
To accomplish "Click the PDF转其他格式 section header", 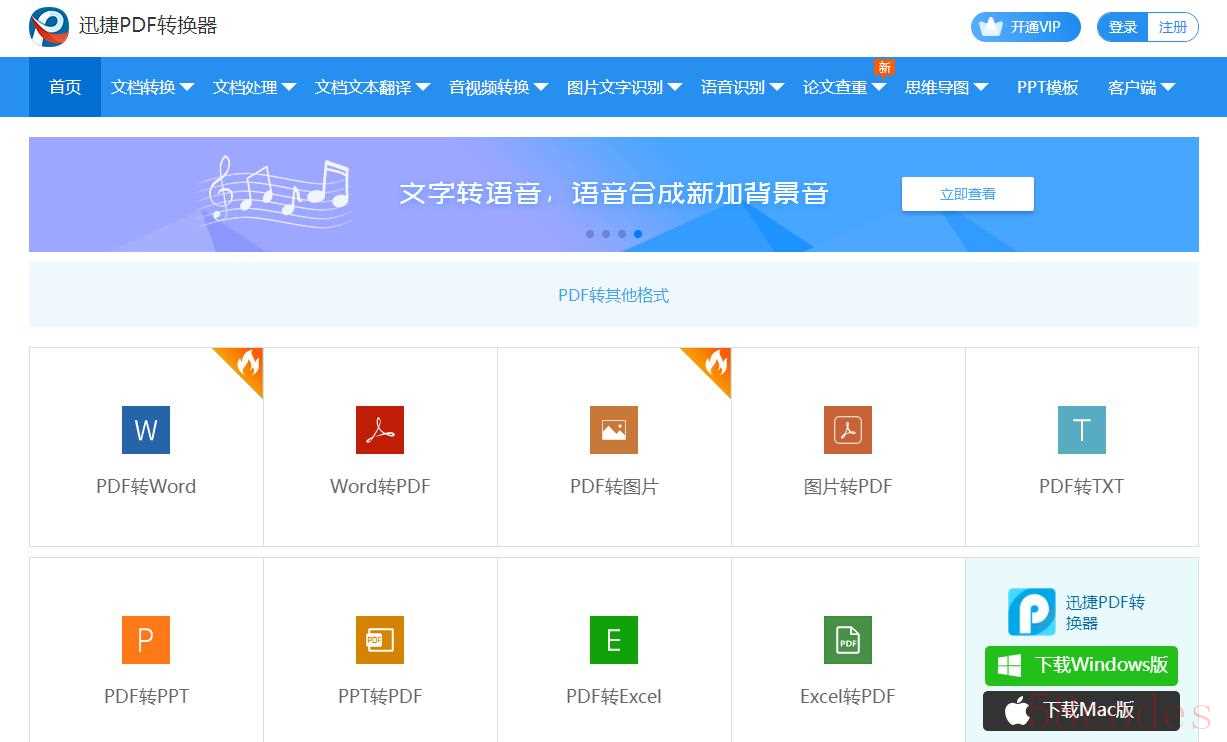I will click(613, 295).
